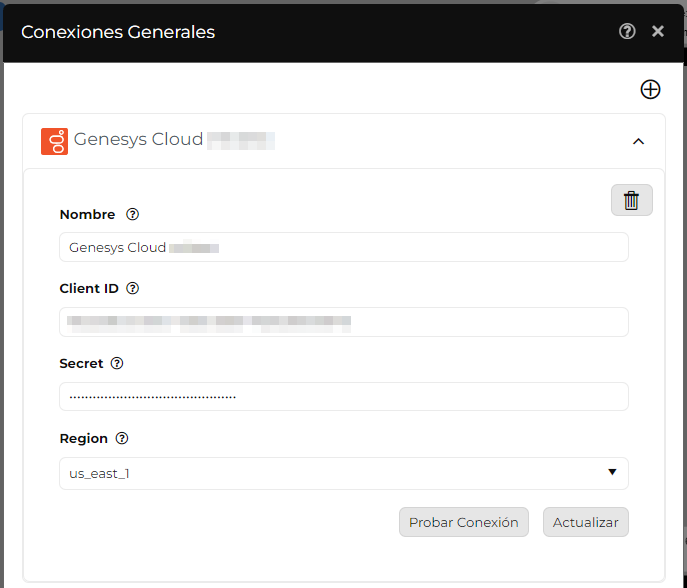Click the Probar Conexión button

(x=464, y=522)
